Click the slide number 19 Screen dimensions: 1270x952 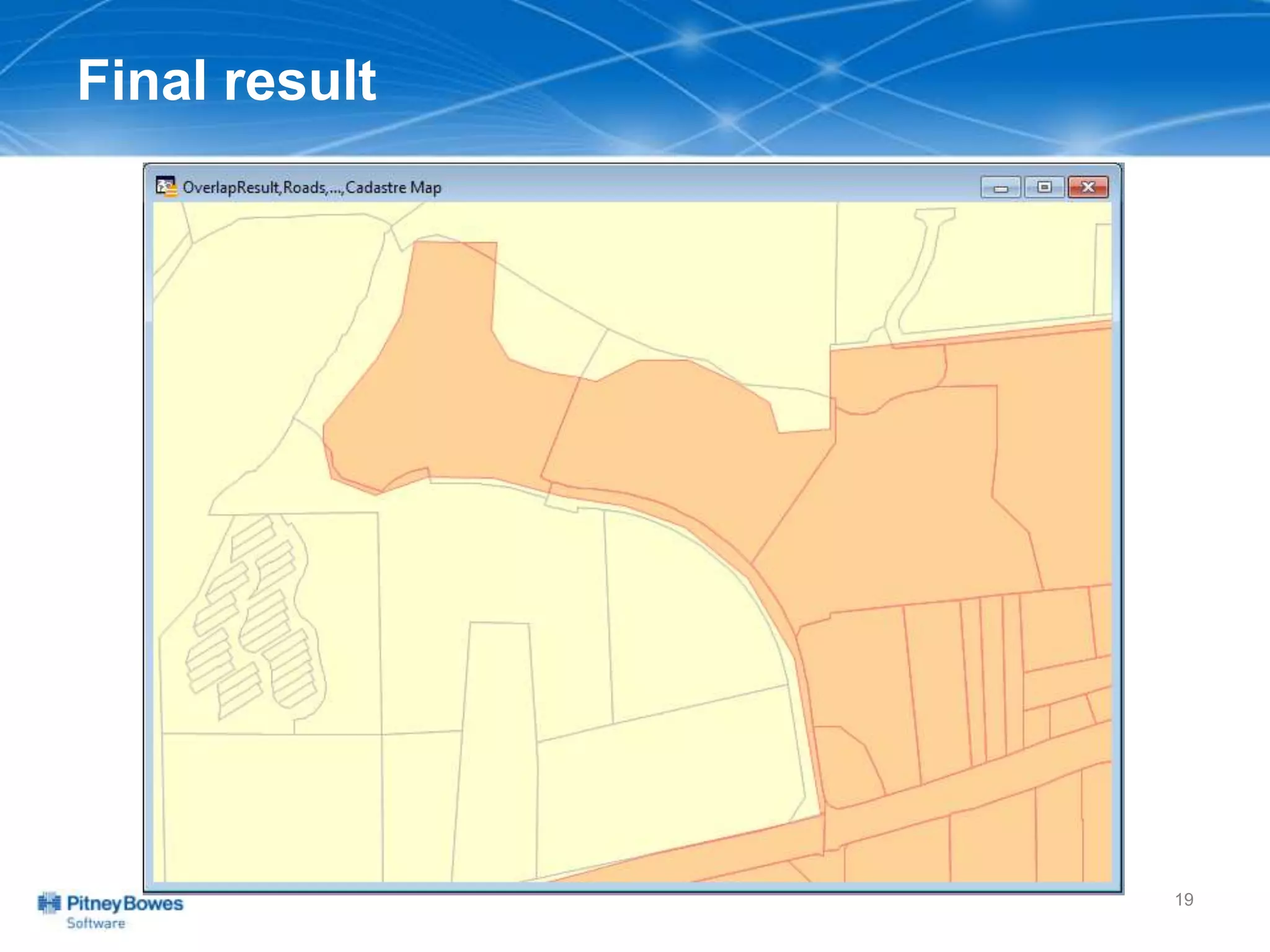1183,899
